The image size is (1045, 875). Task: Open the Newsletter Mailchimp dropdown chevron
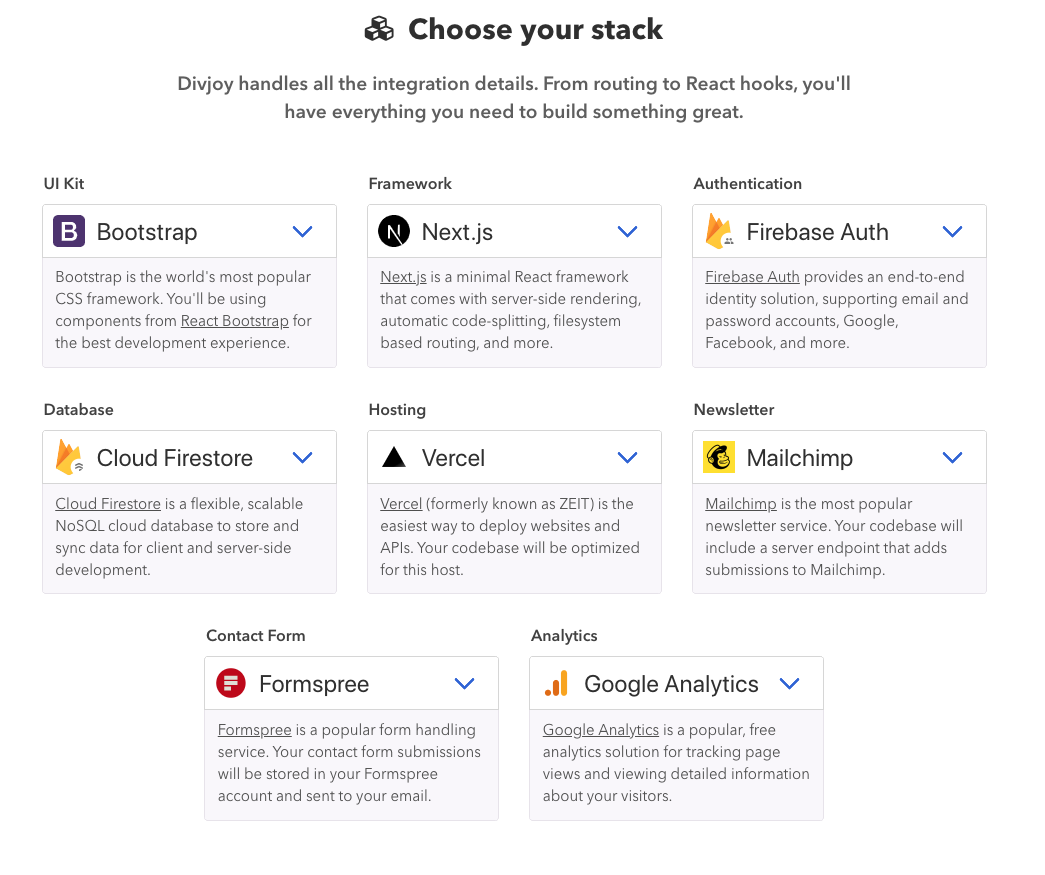952,457
